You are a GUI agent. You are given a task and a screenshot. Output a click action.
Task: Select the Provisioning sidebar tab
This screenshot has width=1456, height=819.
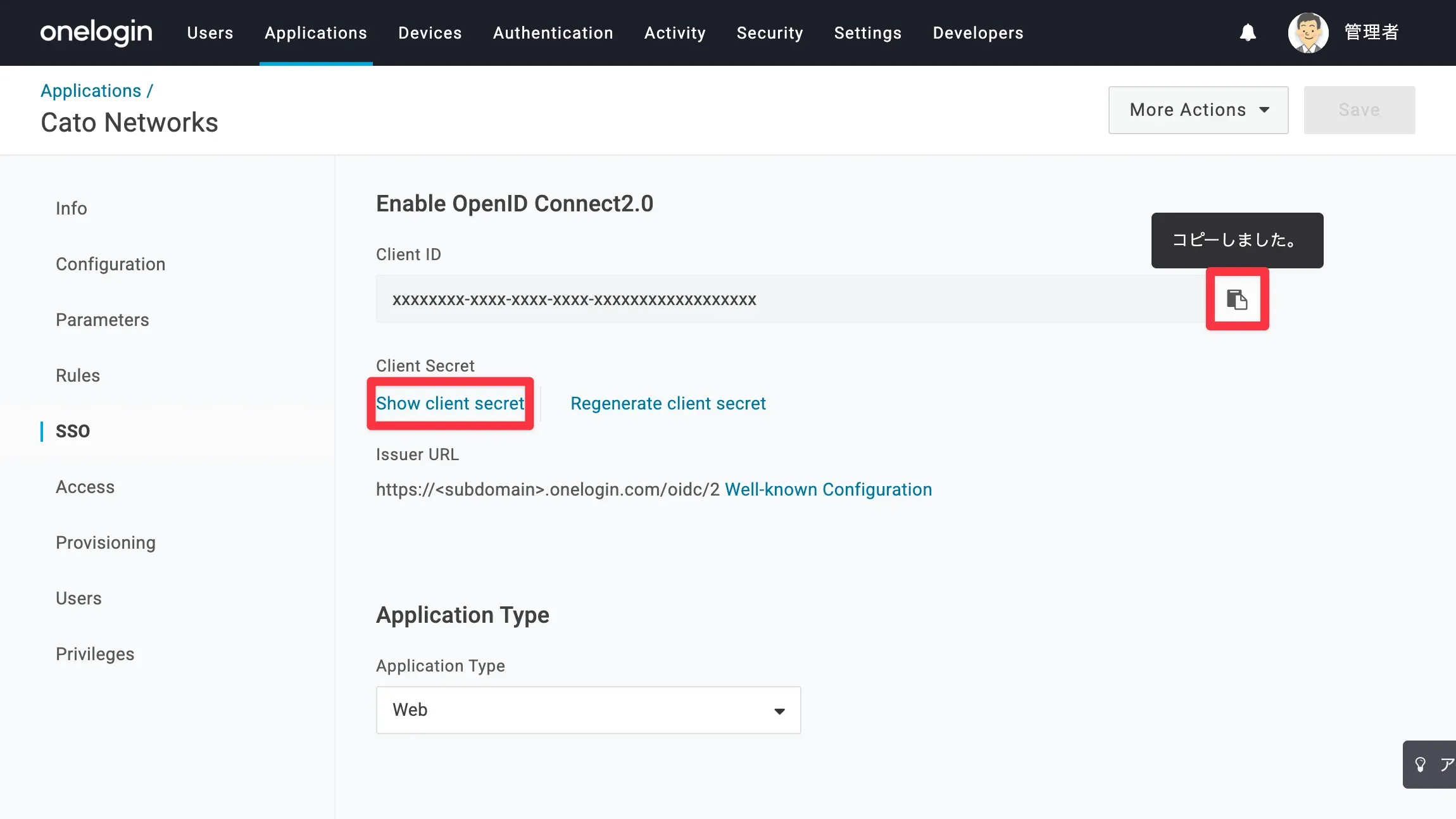(106, 543)
